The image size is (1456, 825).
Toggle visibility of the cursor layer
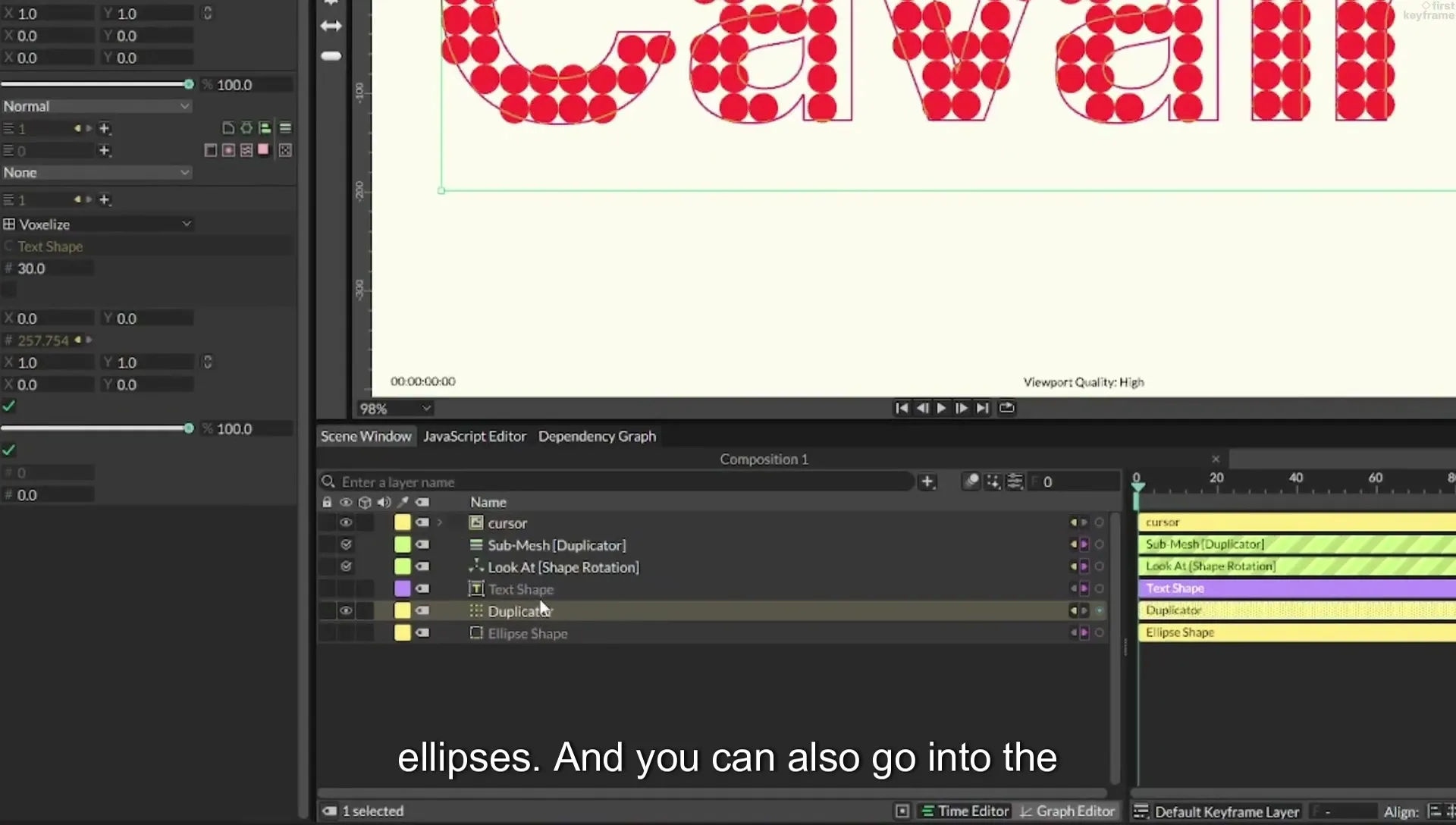346,522
